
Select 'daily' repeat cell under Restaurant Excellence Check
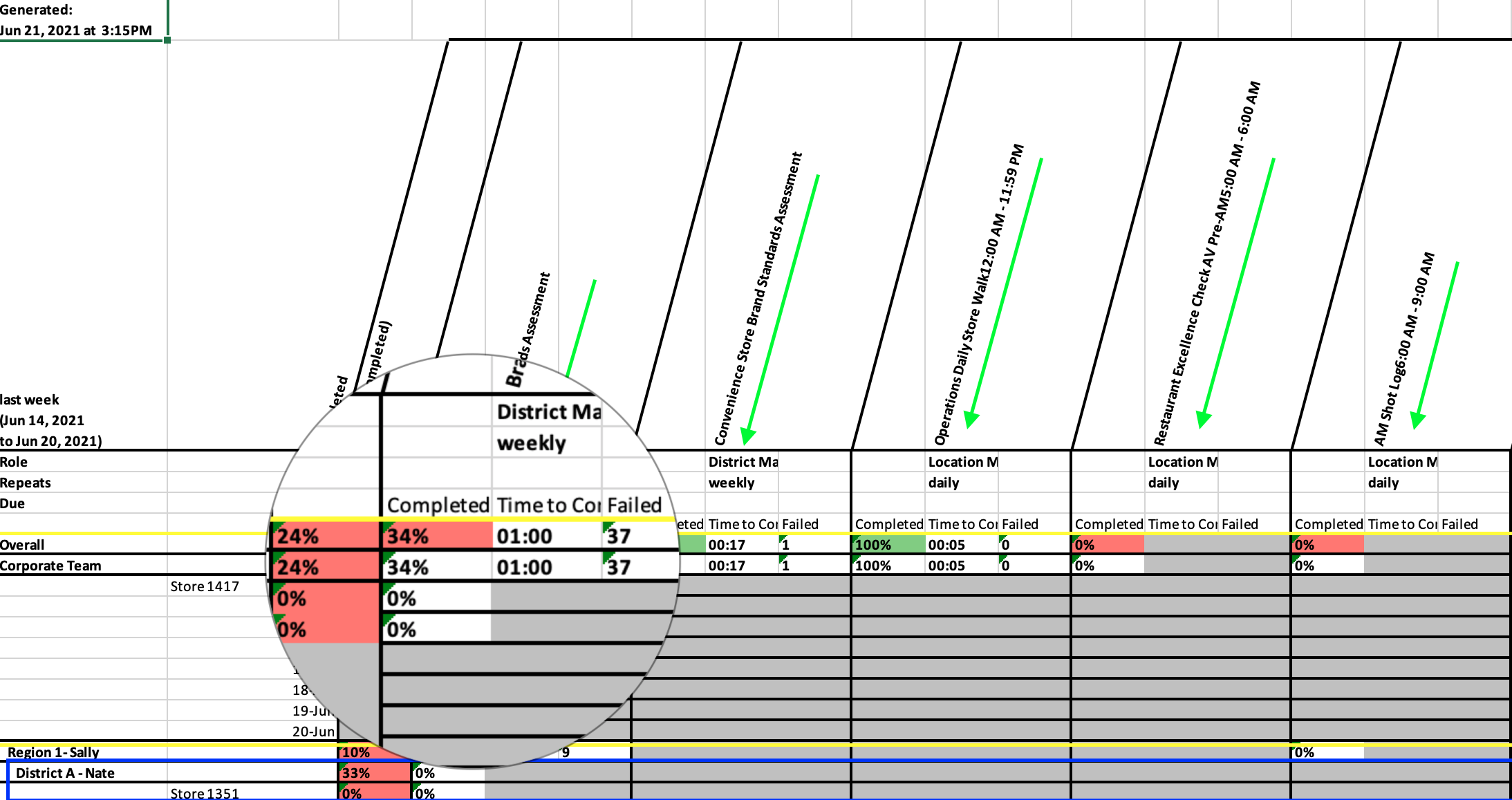pos(1182,483)
